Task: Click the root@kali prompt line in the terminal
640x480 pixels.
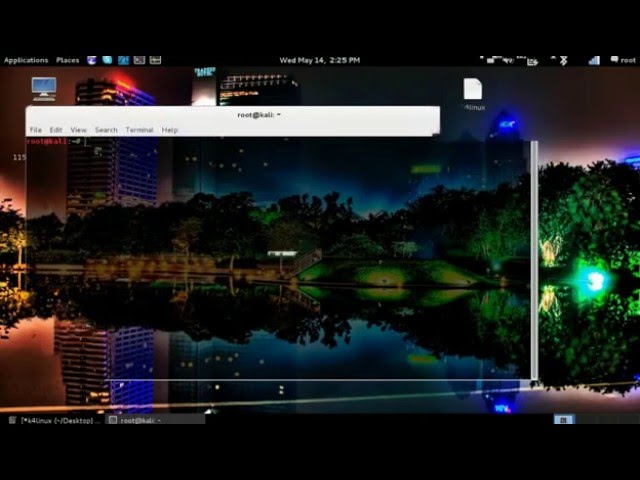Action: [x=56, y=142]
